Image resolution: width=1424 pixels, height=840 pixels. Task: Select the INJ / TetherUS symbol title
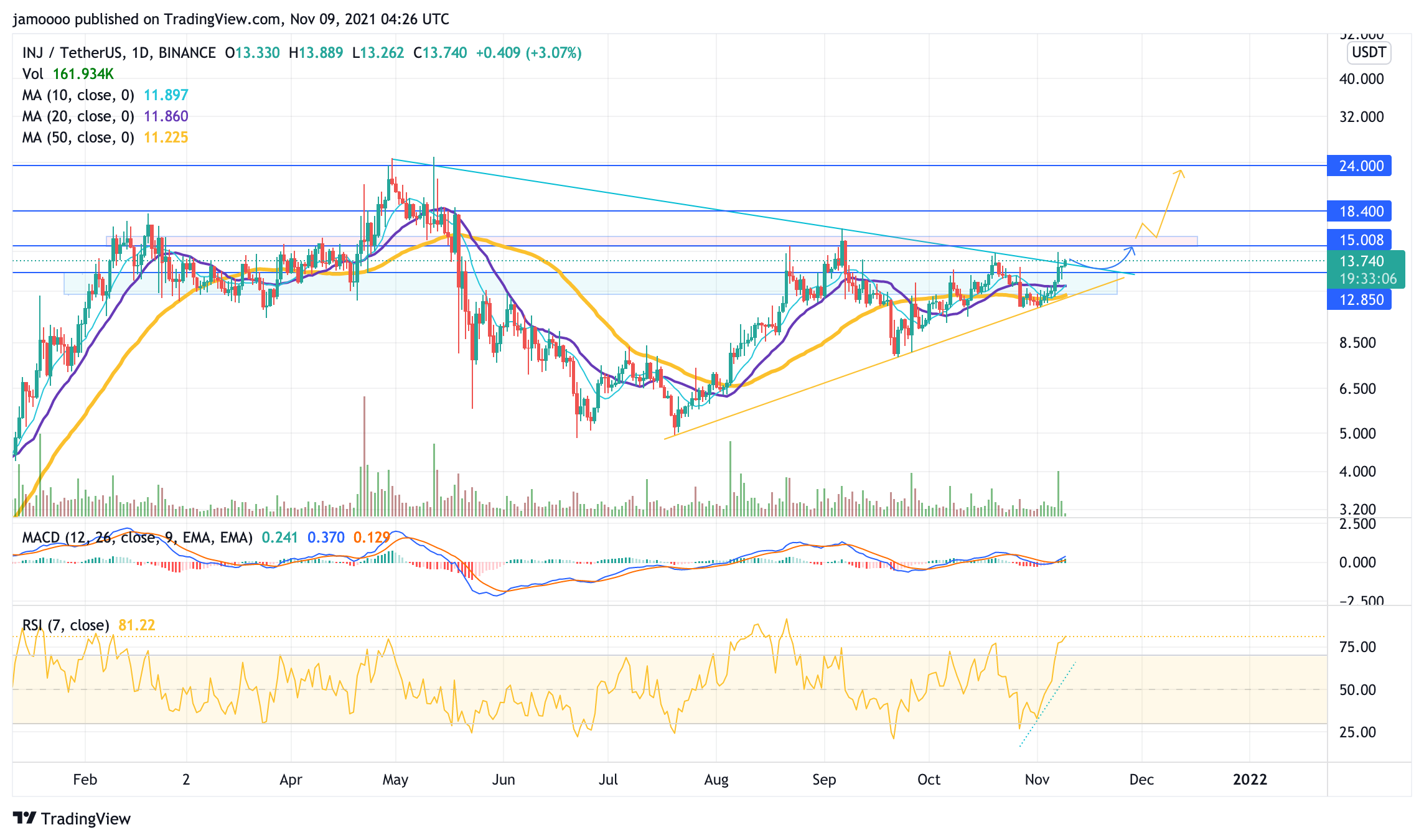[x=119, y=53]
